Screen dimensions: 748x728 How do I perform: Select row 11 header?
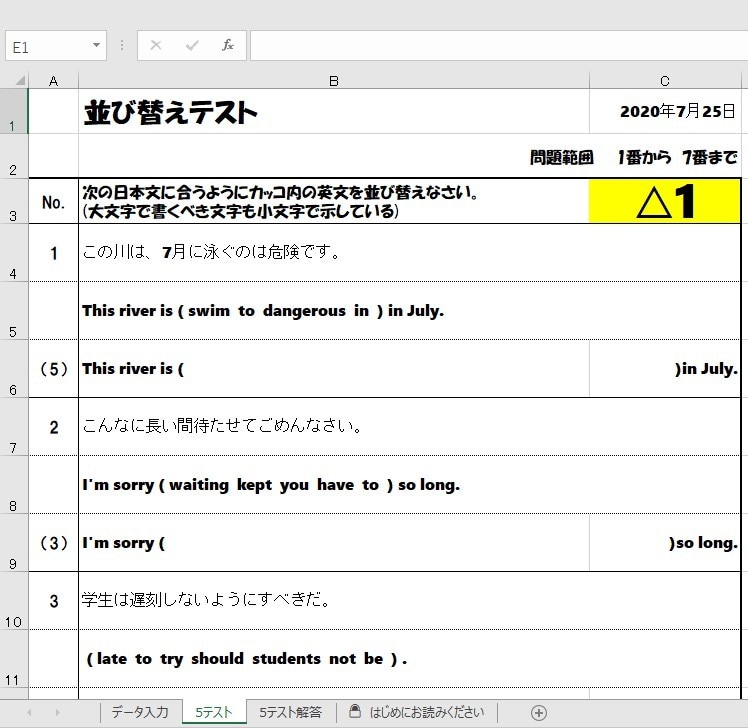(x=13, y=659)
